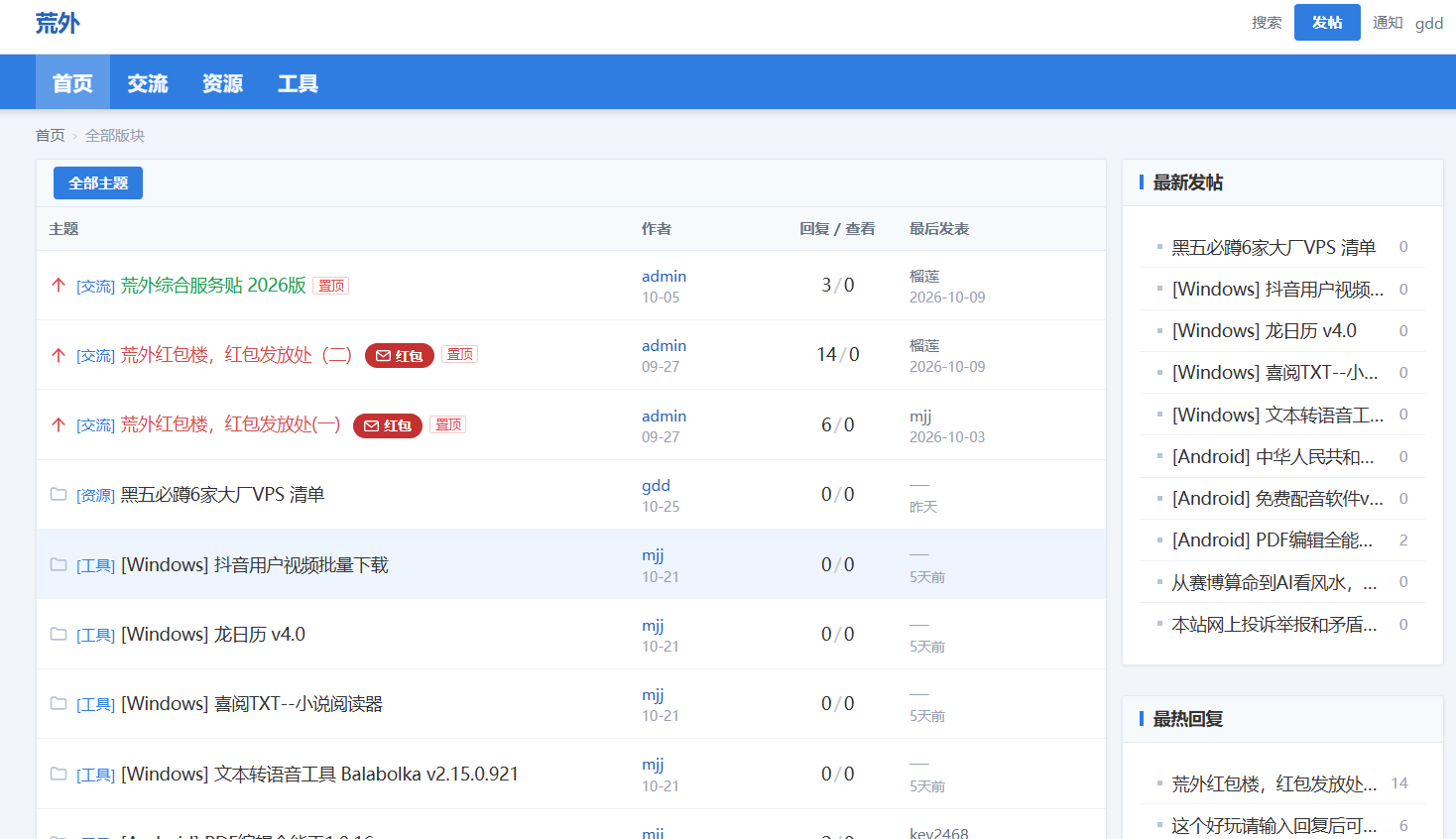Open sidebar post [Windows] 龙日历 v4.0

(1265, 330)
